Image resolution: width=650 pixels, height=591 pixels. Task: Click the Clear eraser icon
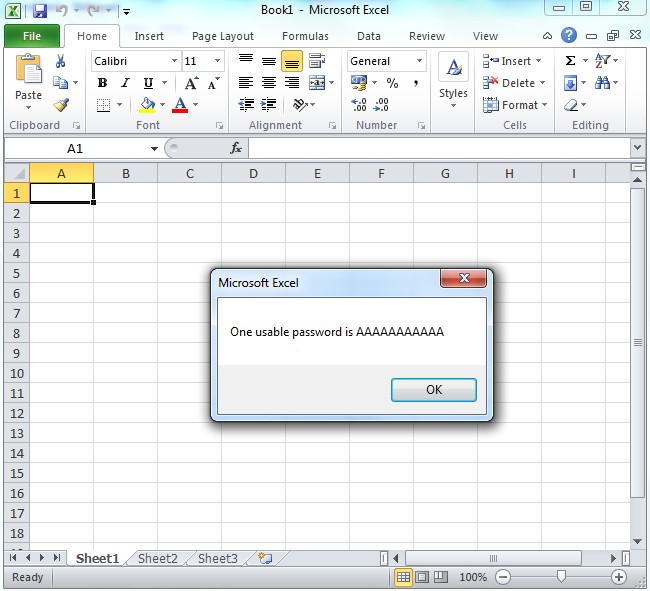[571, 105]
